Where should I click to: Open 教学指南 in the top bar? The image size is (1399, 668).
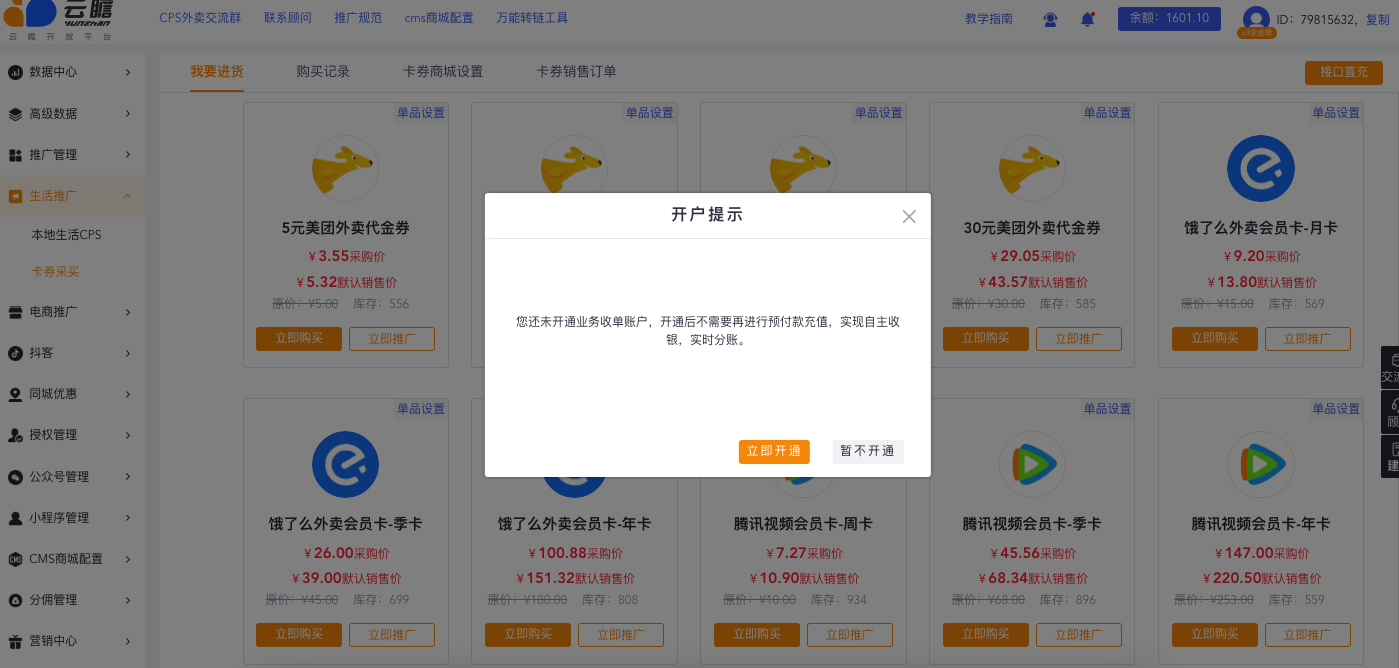(x=988, y=18)
